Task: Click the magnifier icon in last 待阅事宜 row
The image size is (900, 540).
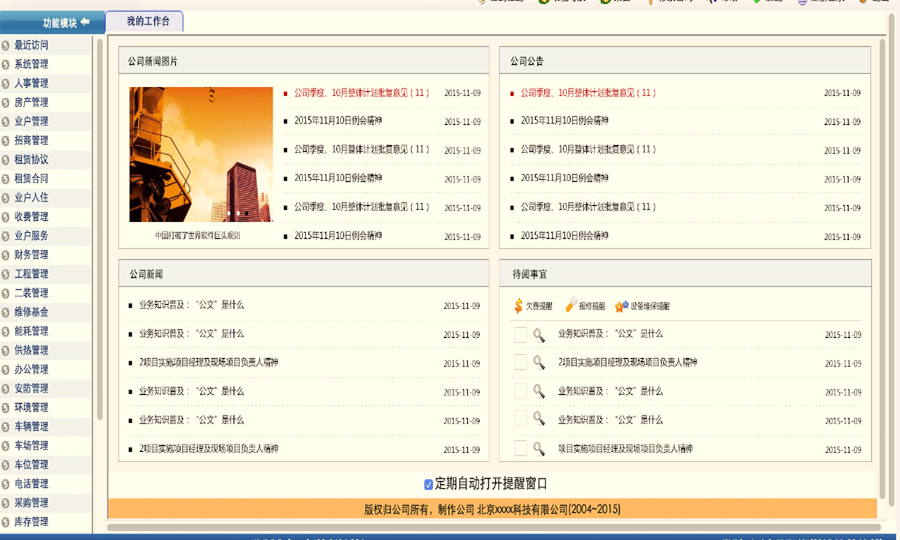Action: click(538, 449)
